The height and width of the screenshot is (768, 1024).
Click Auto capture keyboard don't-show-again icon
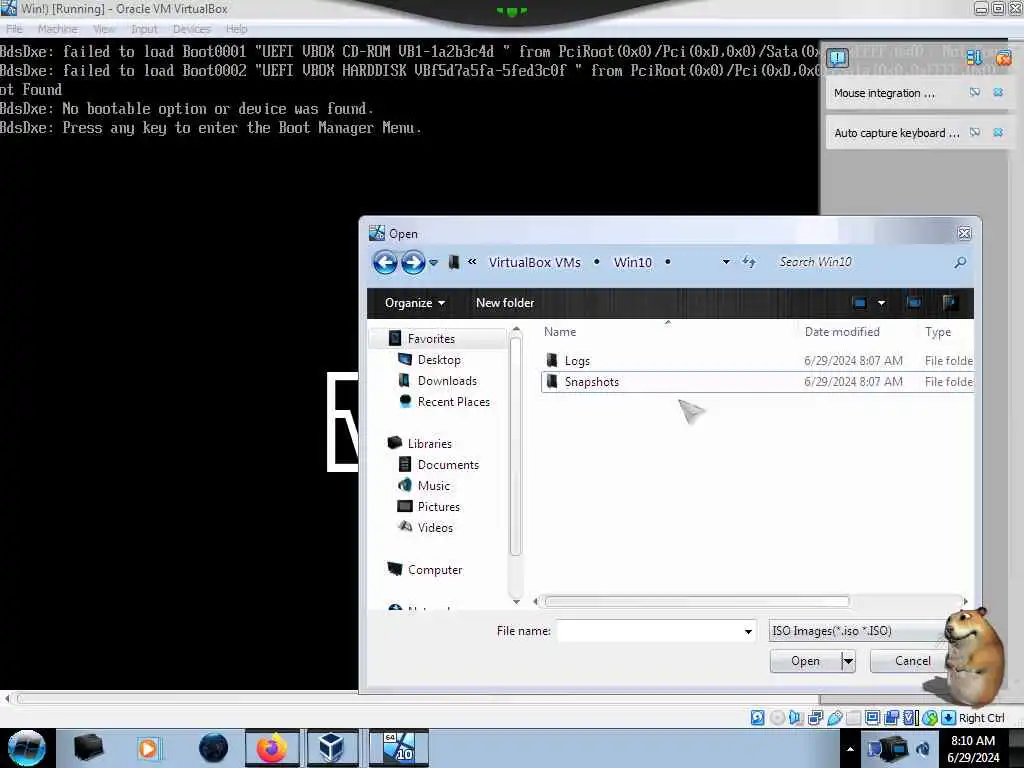click(x=974, y=133)
